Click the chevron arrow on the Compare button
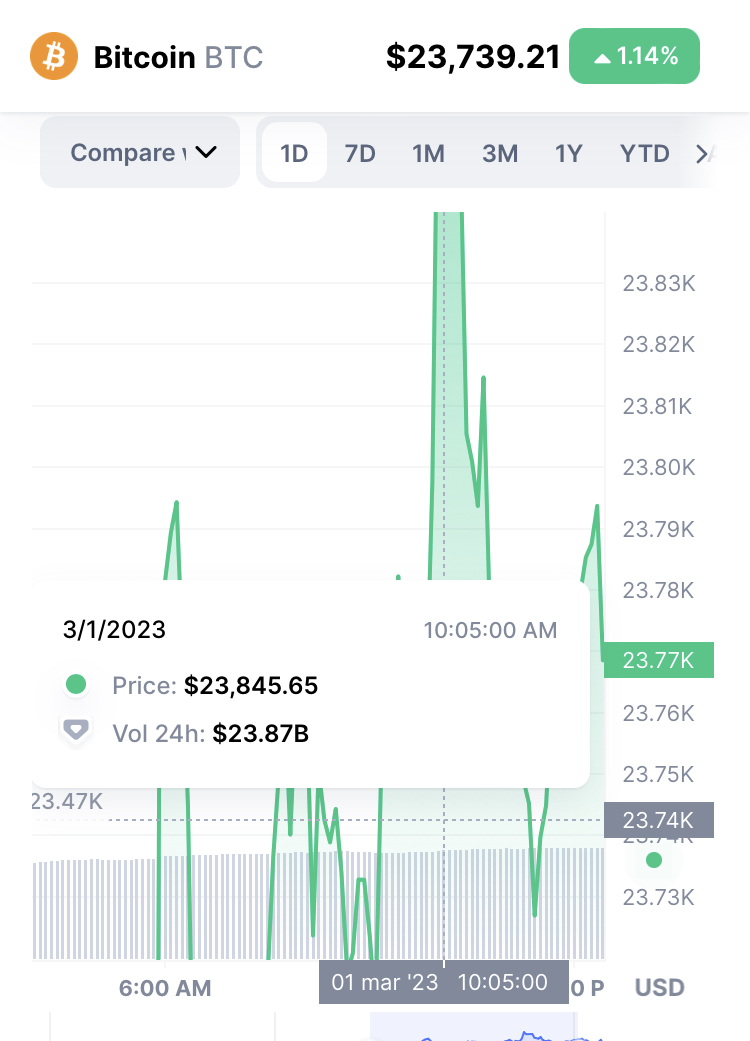 (x=206, y=153)
